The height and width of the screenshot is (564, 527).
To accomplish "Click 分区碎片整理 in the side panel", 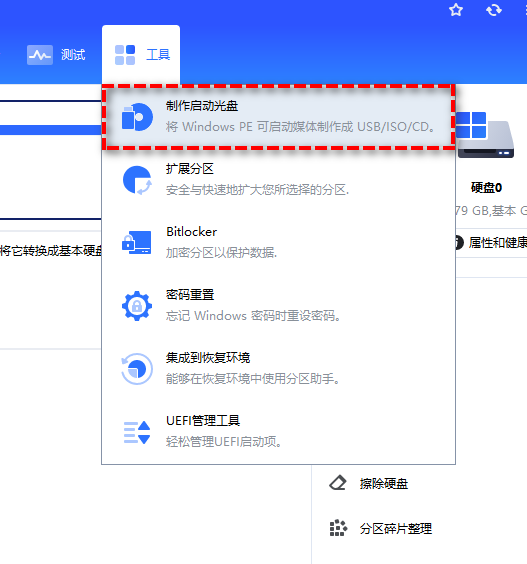I will tap(396, 529).
